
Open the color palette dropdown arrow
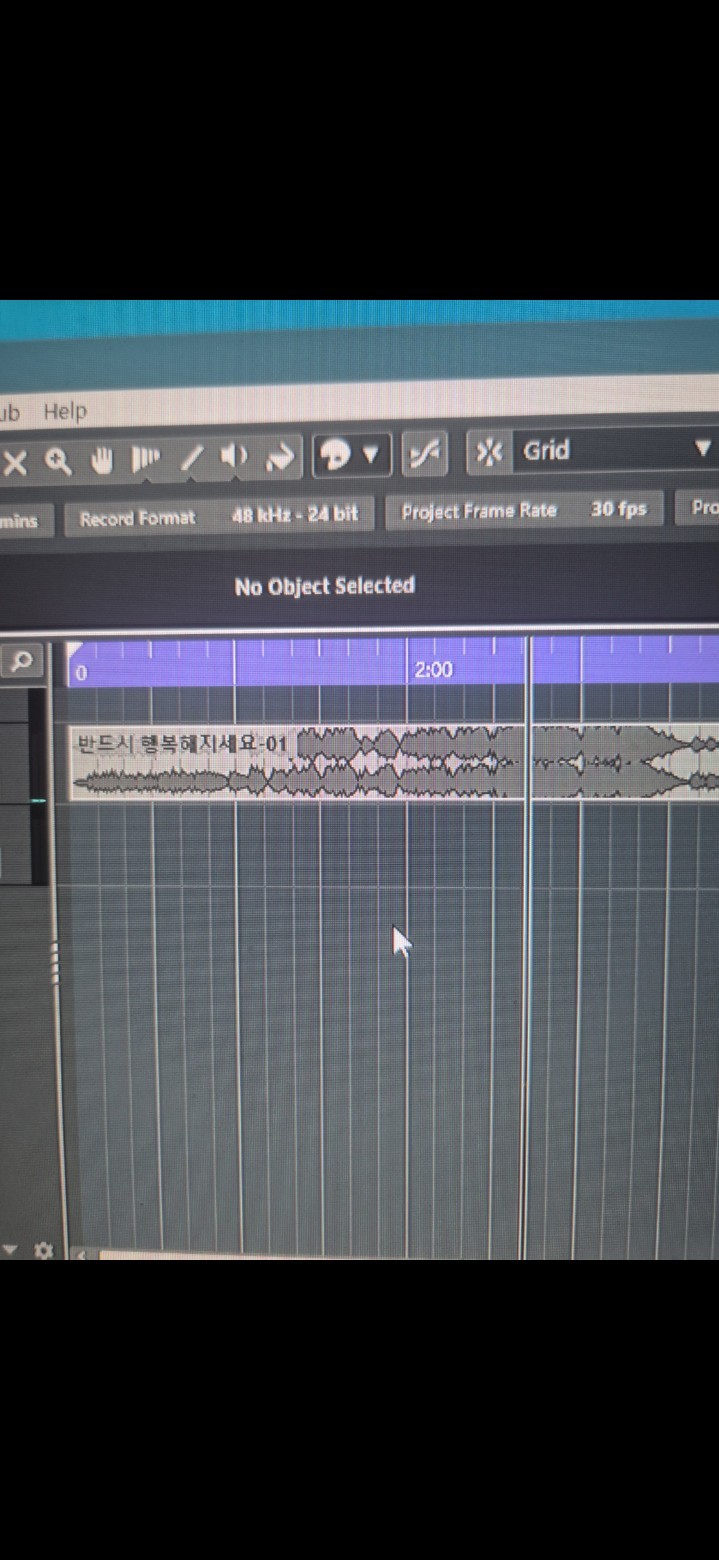pos(371,455)
